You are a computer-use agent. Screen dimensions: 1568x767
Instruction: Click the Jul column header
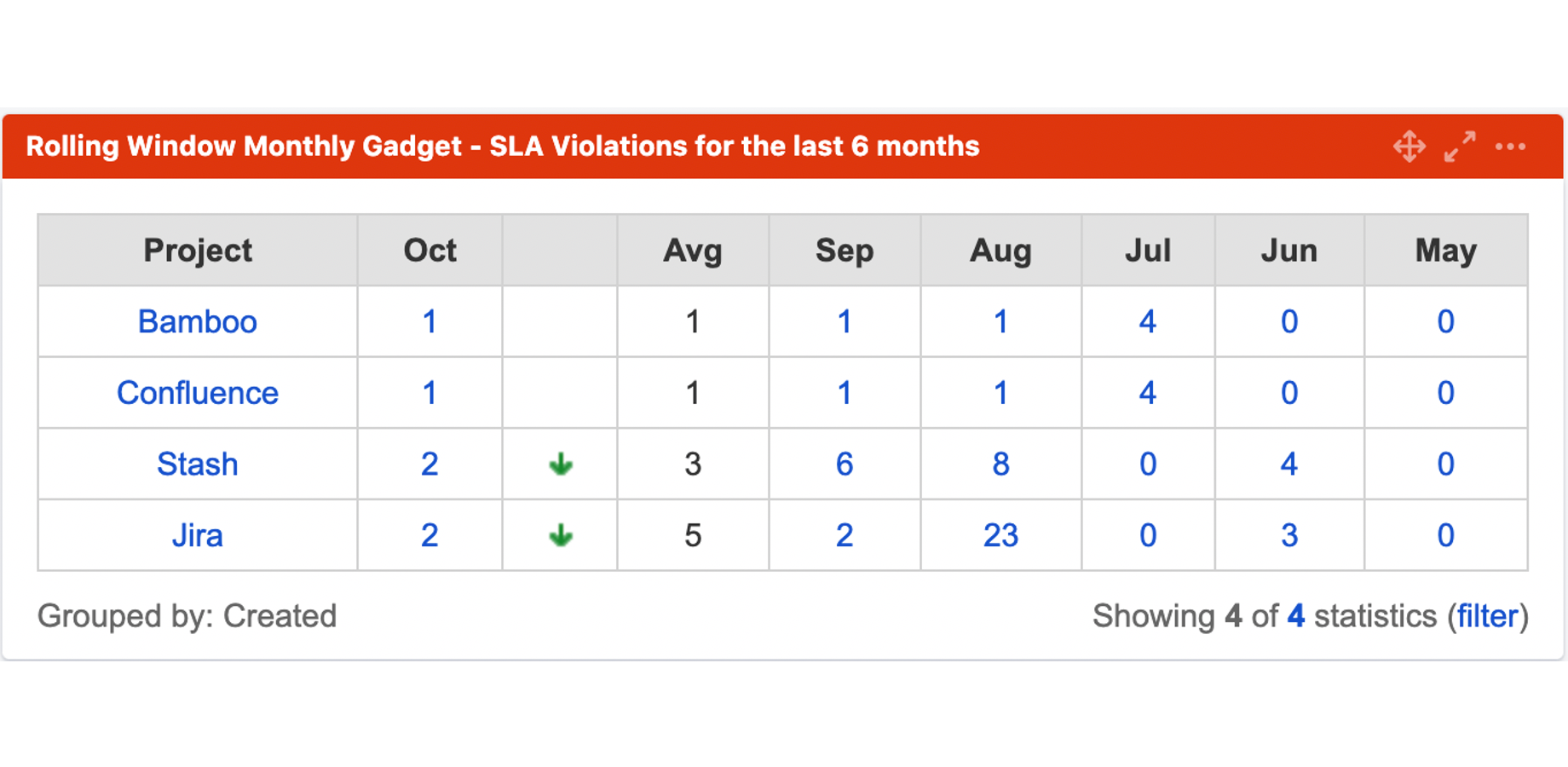(1148, 251)
